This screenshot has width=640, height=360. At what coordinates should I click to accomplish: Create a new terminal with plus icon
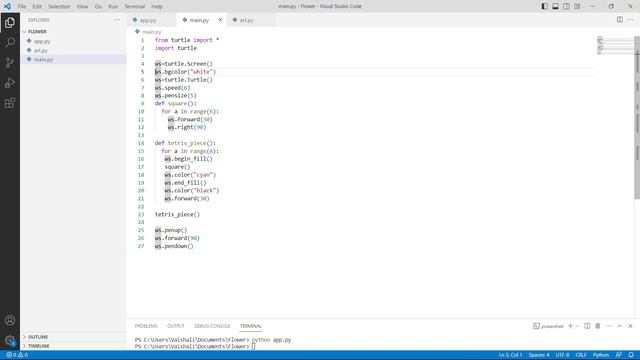coord(571,326)
